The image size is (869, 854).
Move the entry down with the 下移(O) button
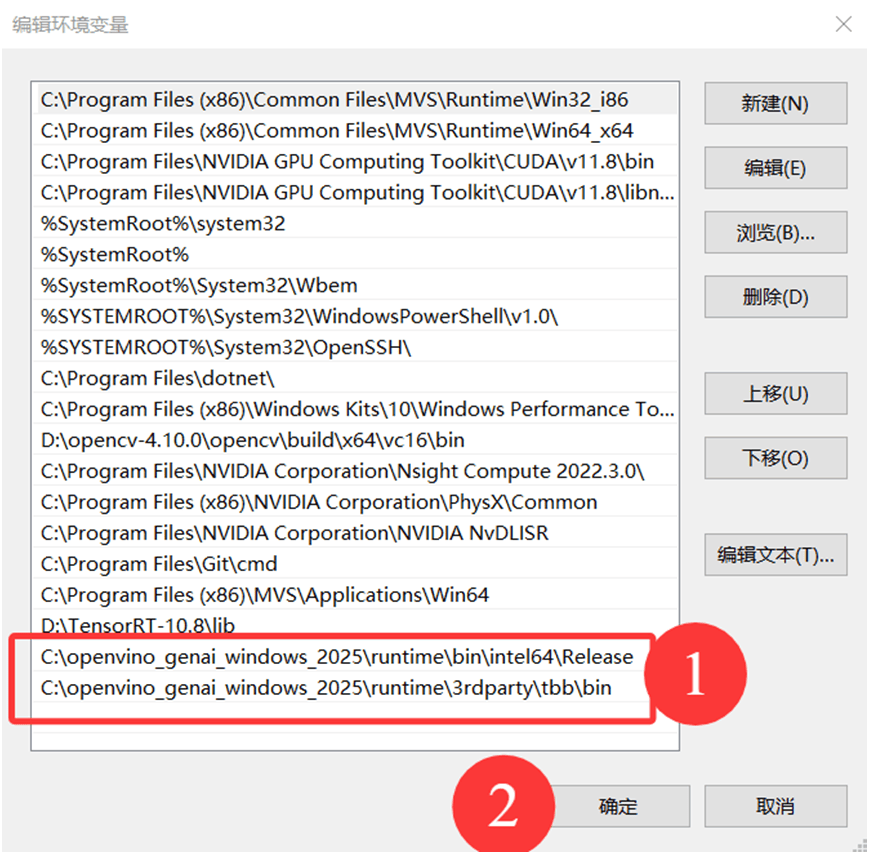(x=775, y=458)
